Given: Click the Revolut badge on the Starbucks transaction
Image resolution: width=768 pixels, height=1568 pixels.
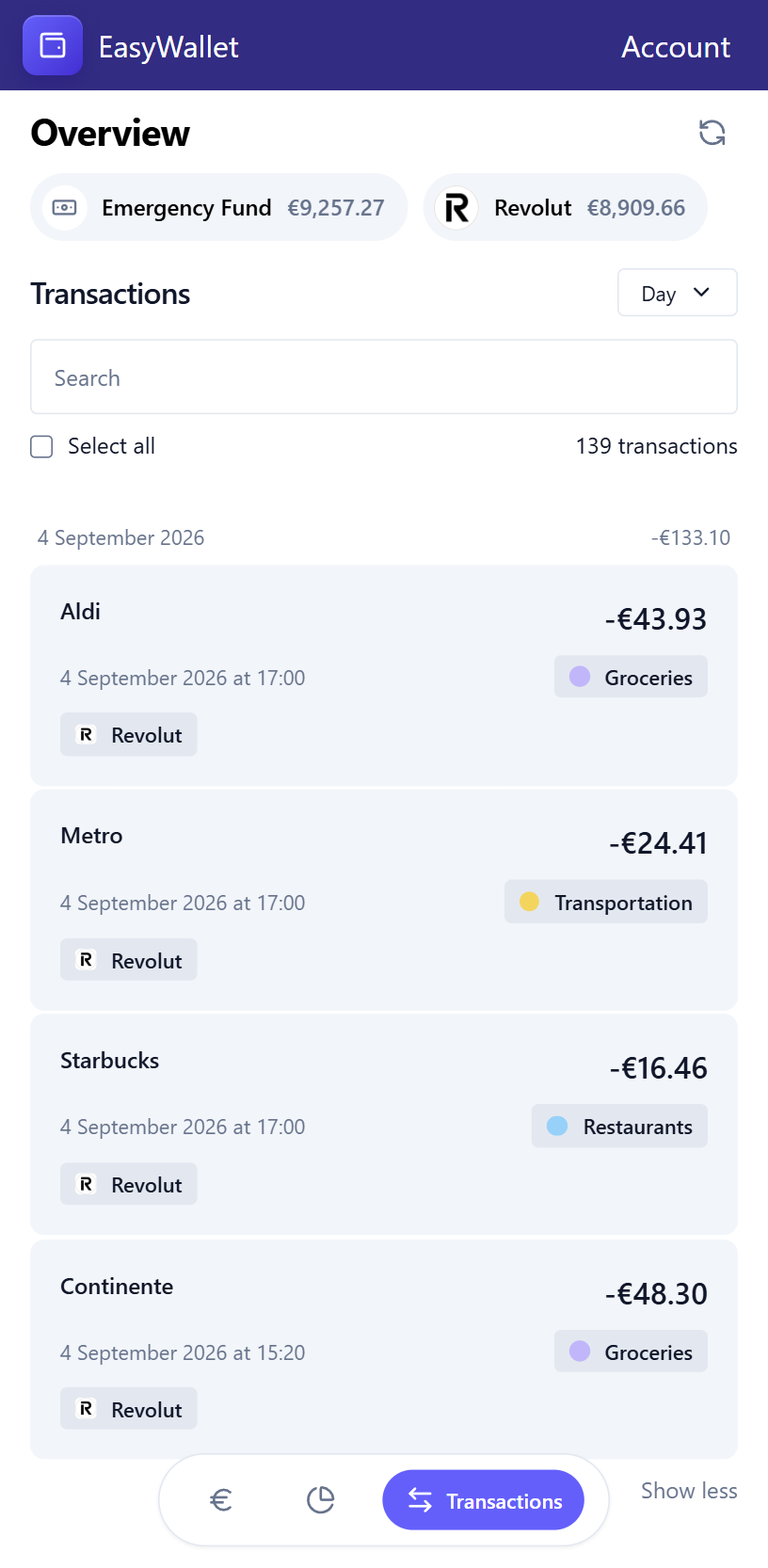Looking at the screenshot, I should [129, 1184].
